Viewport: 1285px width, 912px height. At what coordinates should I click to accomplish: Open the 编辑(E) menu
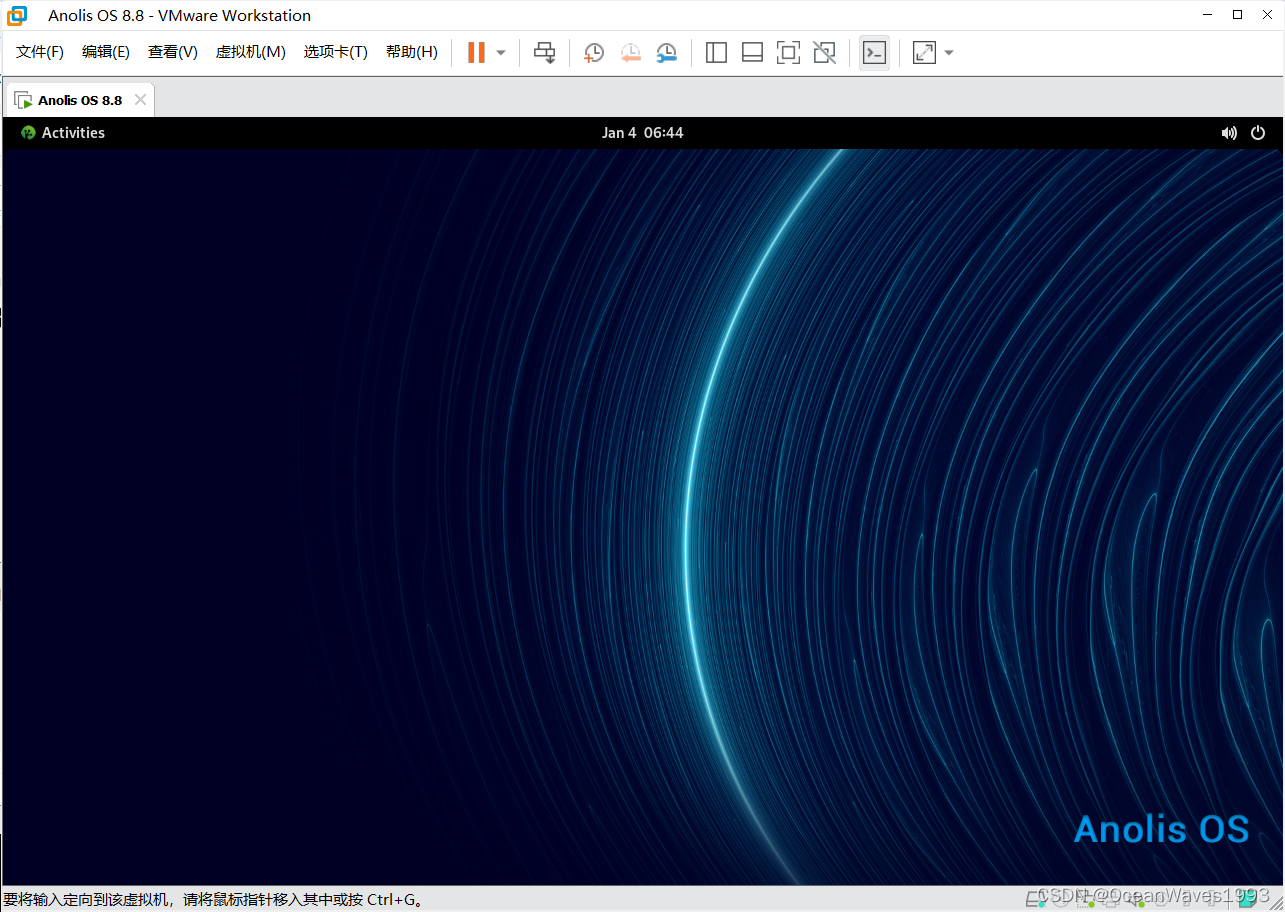106,52
